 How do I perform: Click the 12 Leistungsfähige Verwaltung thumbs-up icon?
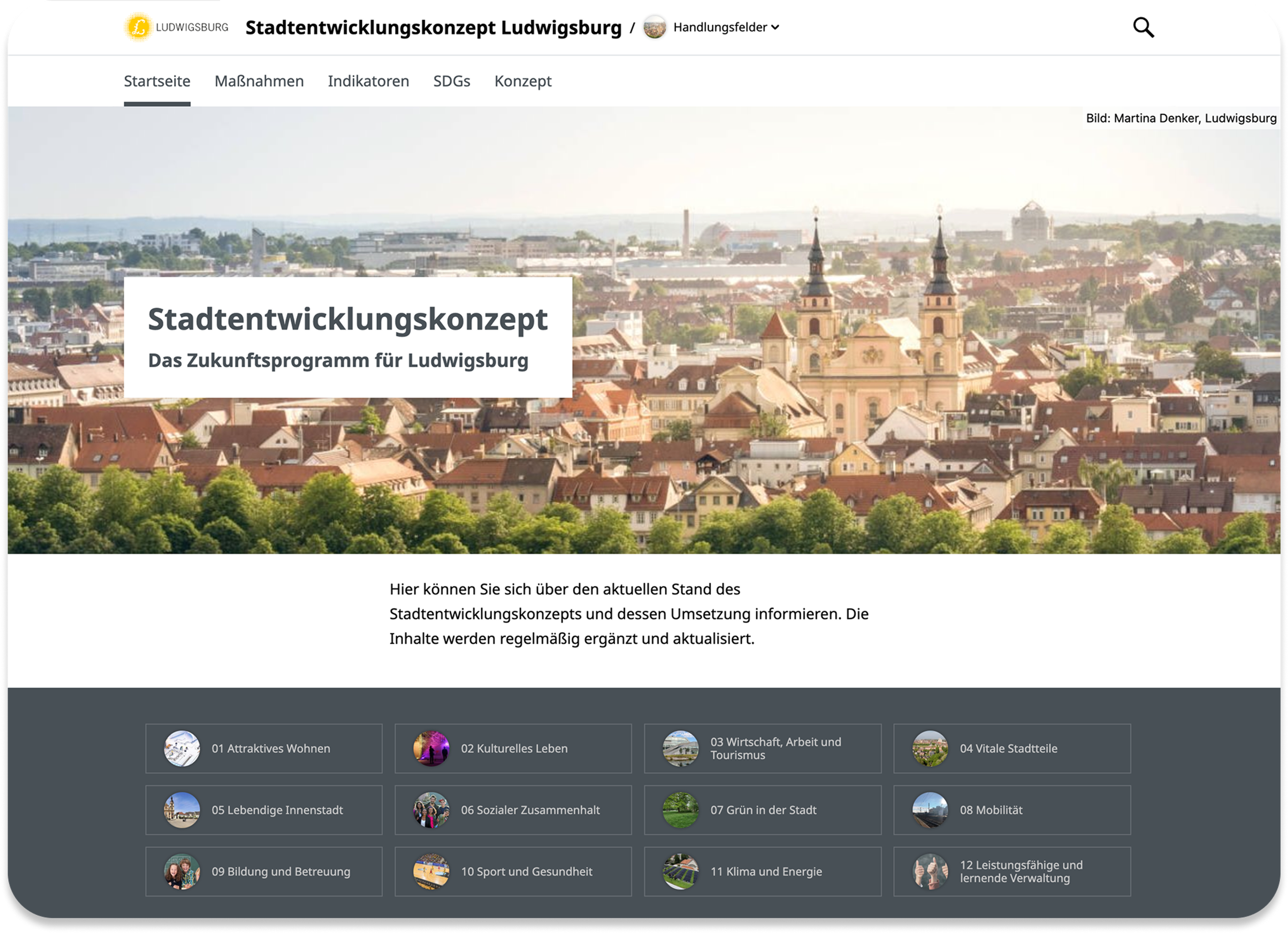[x=930, y=872]
